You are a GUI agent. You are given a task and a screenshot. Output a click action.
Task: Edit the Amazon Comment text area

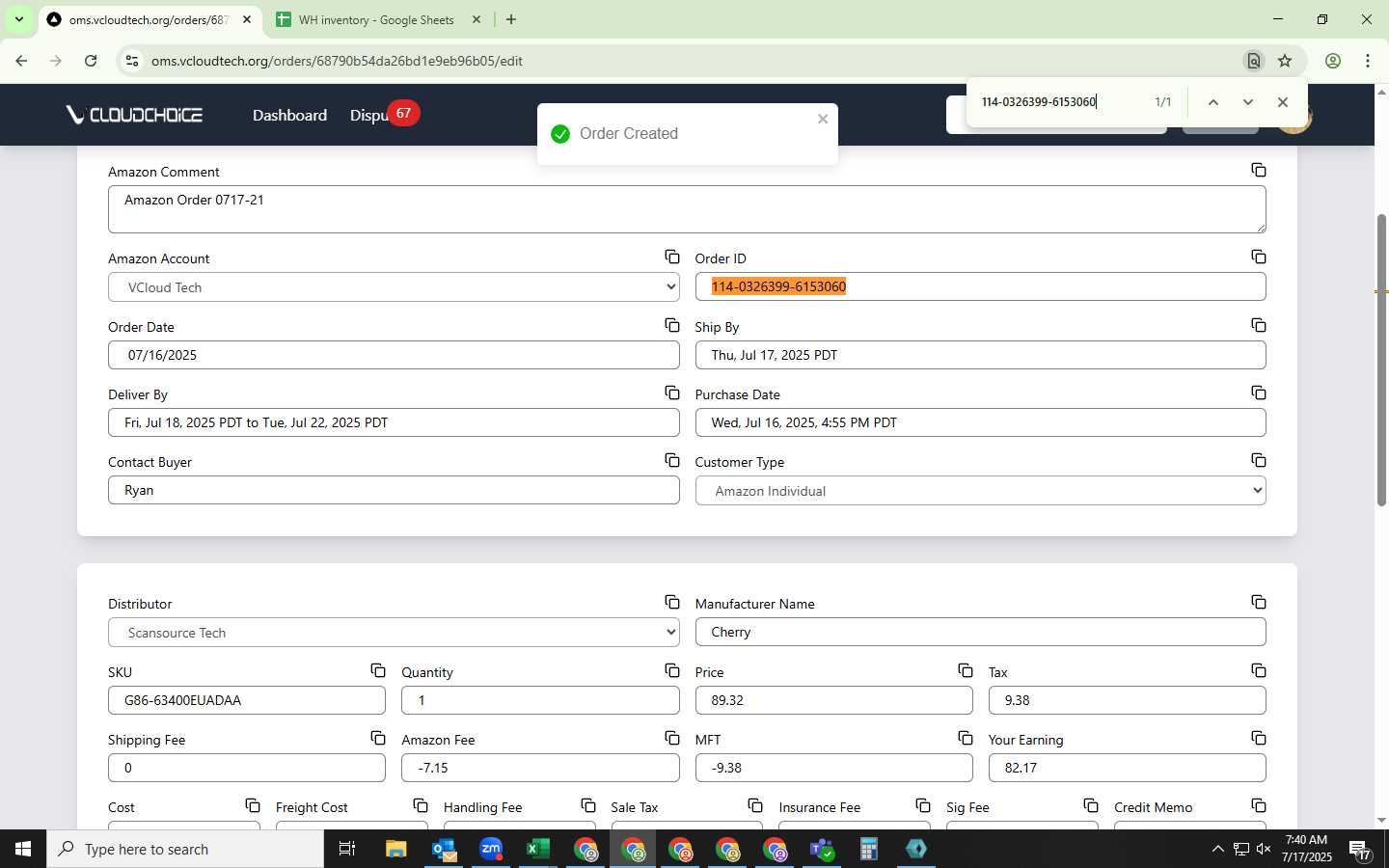click(687, 209)
